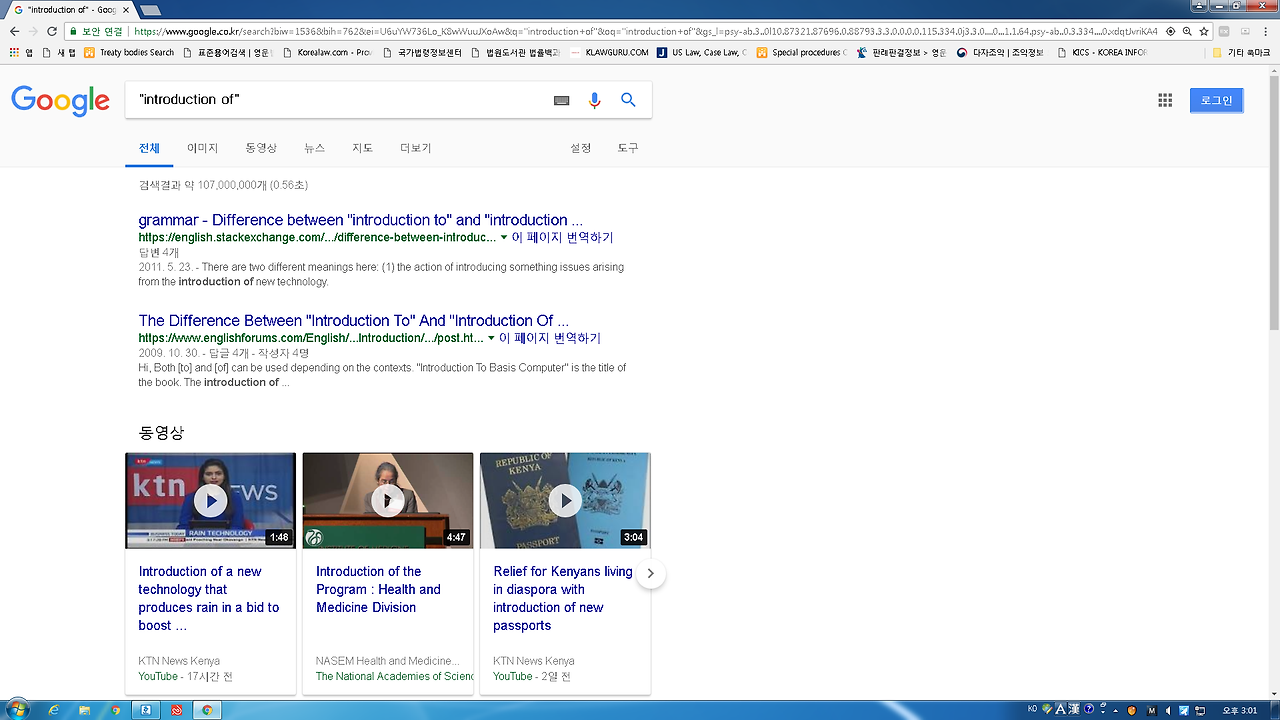Switch to the 뉴스 (News) tab

(315, 148)
